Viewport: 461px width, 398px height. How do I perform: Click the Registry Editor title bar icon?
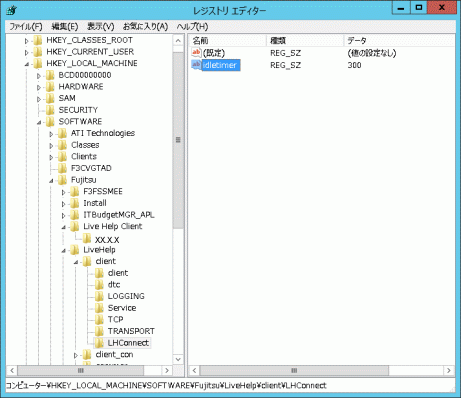[x=12, y=10]
